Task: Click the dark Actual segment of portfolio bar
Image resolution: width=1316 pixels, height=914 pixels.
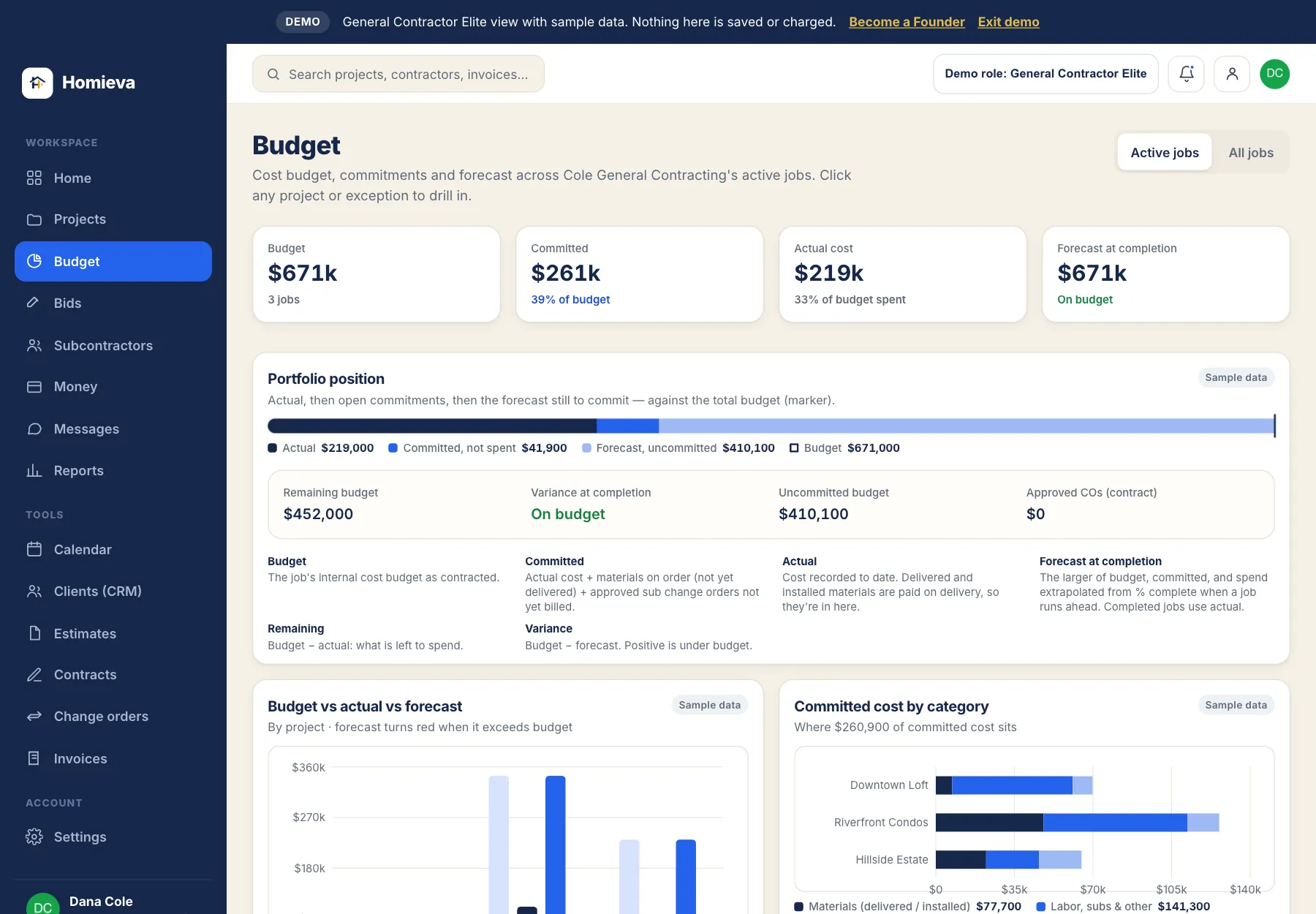Action: click(x=432, y=426)
